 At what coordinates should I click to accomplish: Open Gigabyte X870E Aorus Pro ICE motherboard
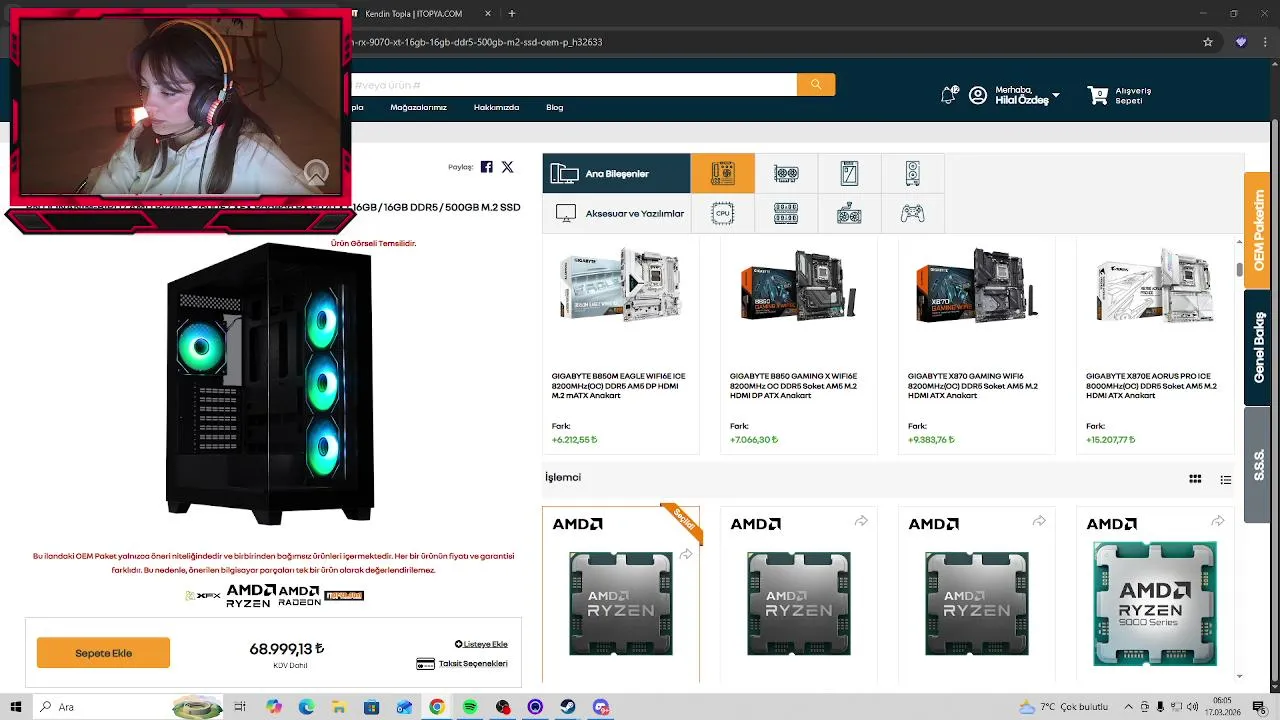click(x=1152, y=386)
